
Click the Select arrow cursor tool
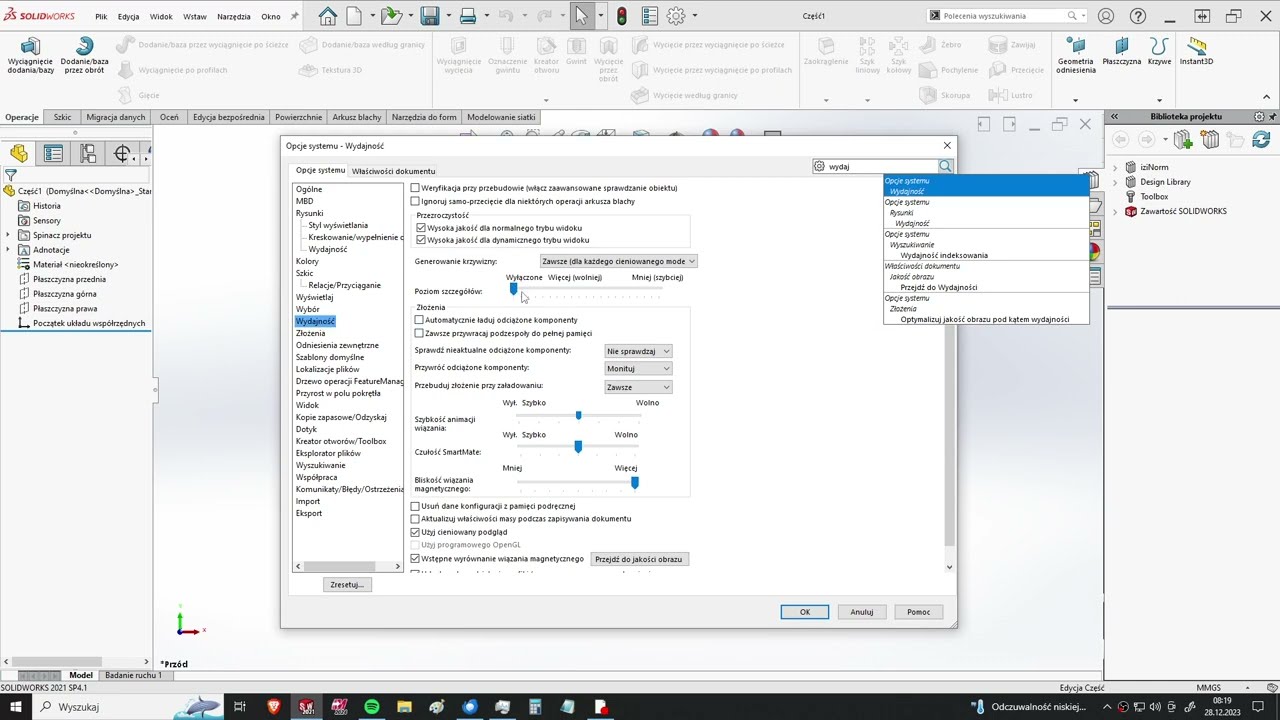[x=581, y=16]
